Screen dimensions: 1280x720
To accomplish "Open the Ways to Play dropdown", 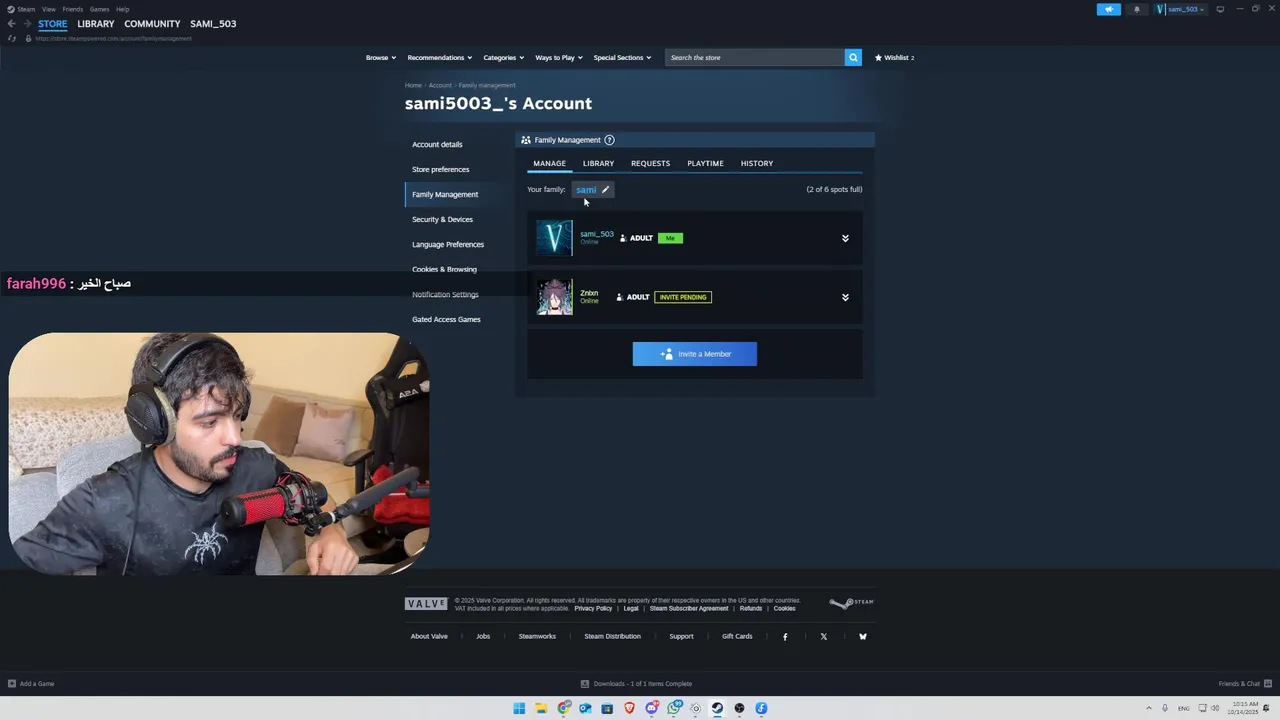I will click(559, 57).
